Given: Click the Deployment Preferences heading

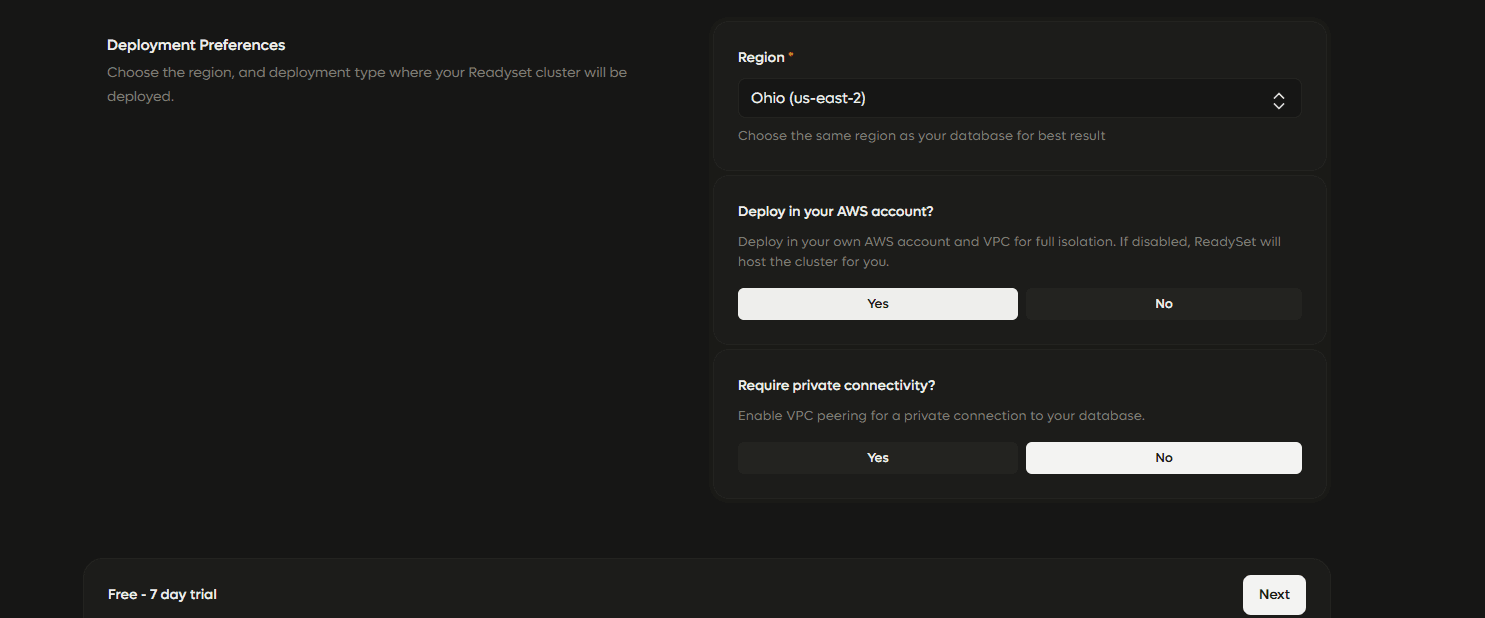Looking at the screenshot, I should [x=196, y=45].
